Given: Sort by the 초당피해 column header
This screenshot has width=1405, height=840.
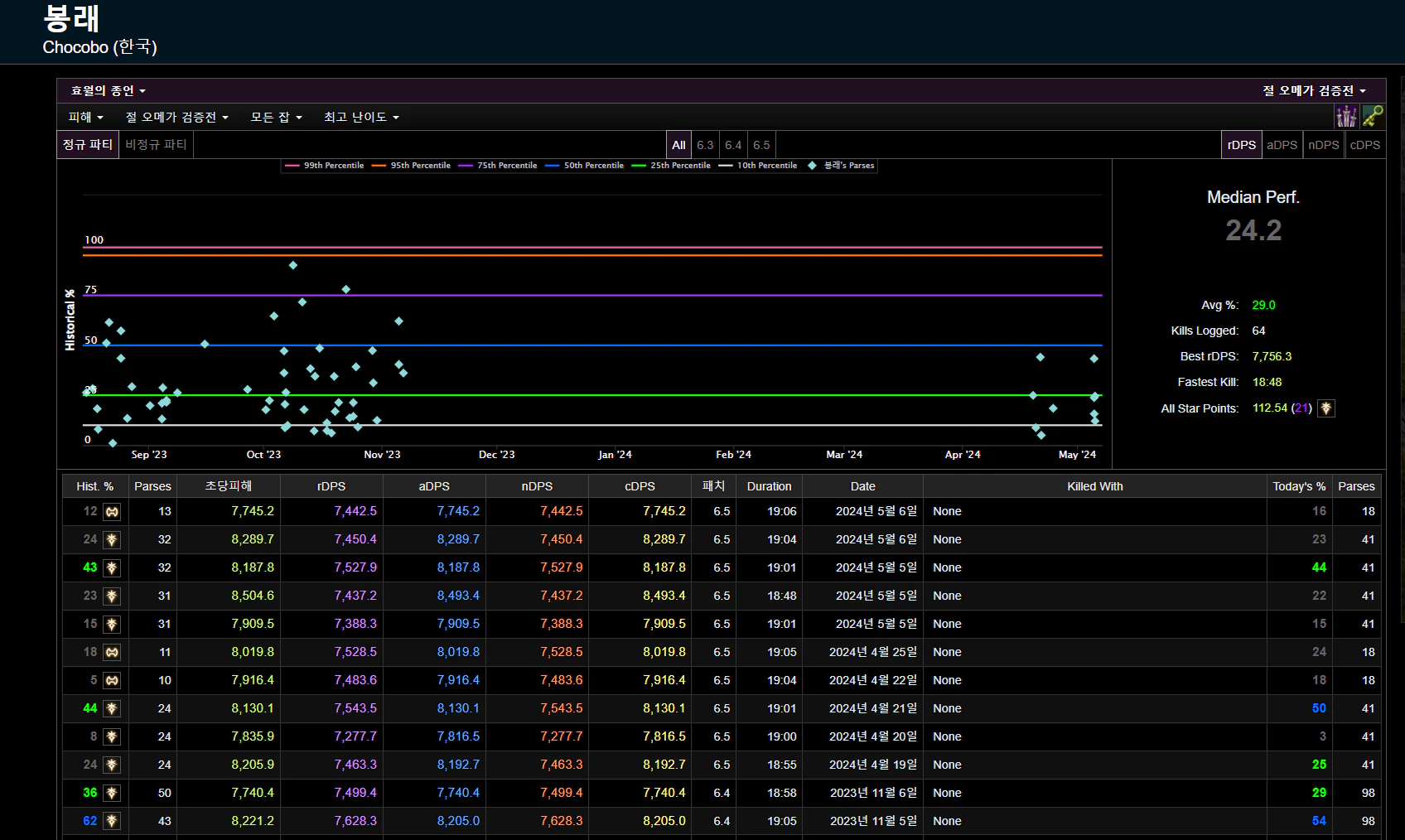Looking at the screenshot, I should click(229, 486).
